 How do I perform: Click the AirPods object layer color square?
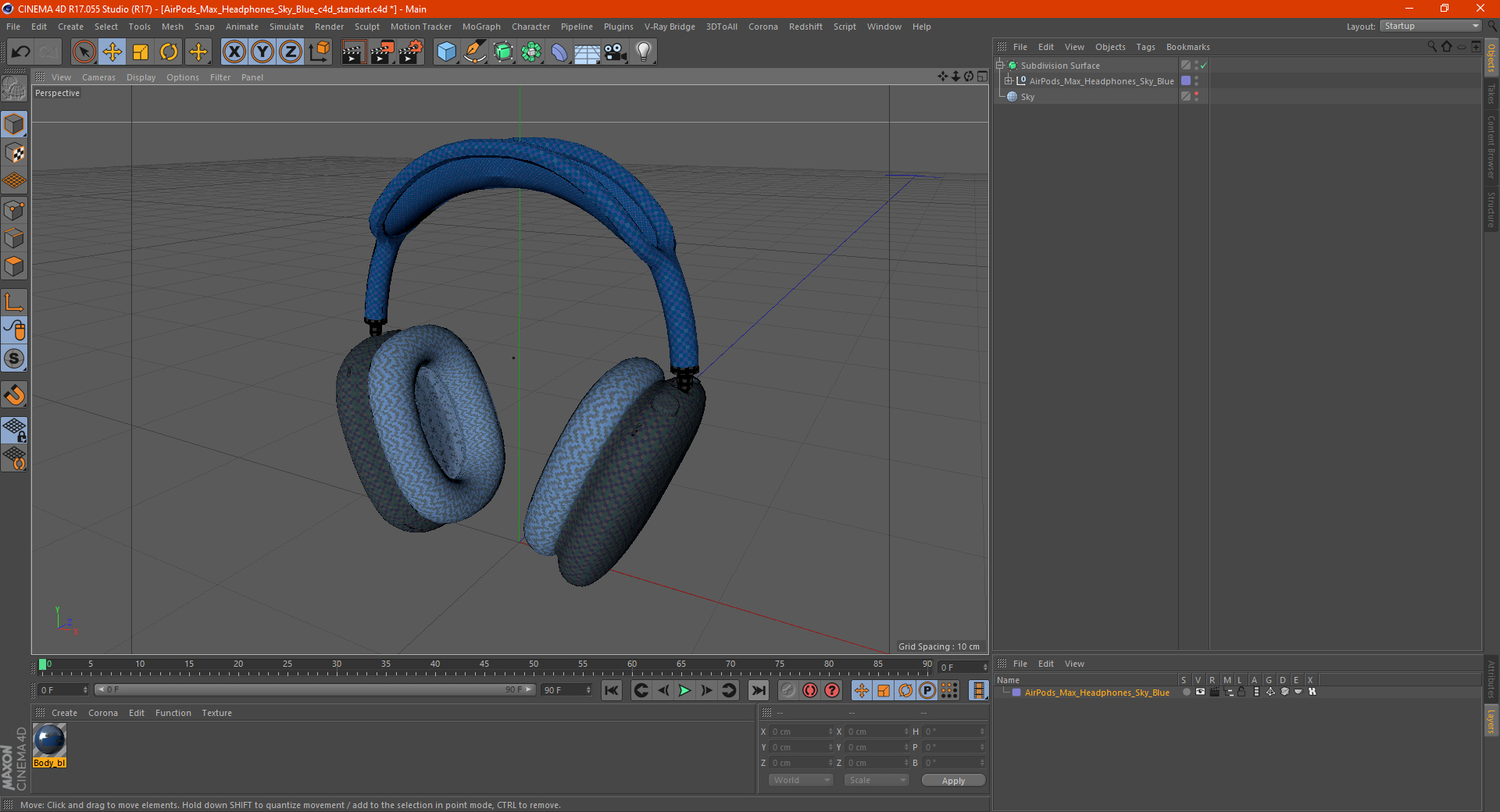[x=1186, y=80]
